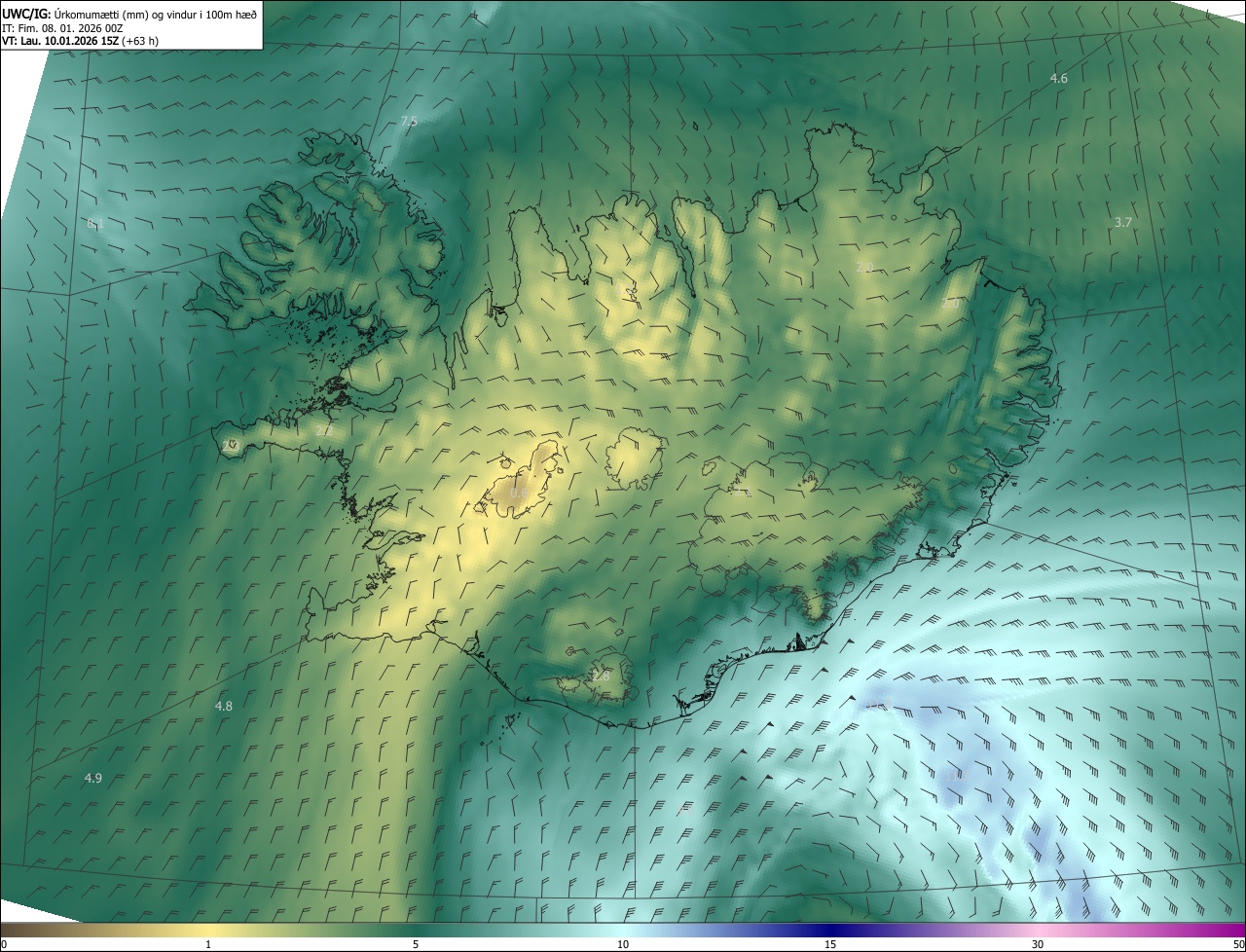The image size is (1246, 952).
Task: Click the initial time line 'IT: Fim. 08. 01. 2026 00Z'
Action: pos(62,27)
